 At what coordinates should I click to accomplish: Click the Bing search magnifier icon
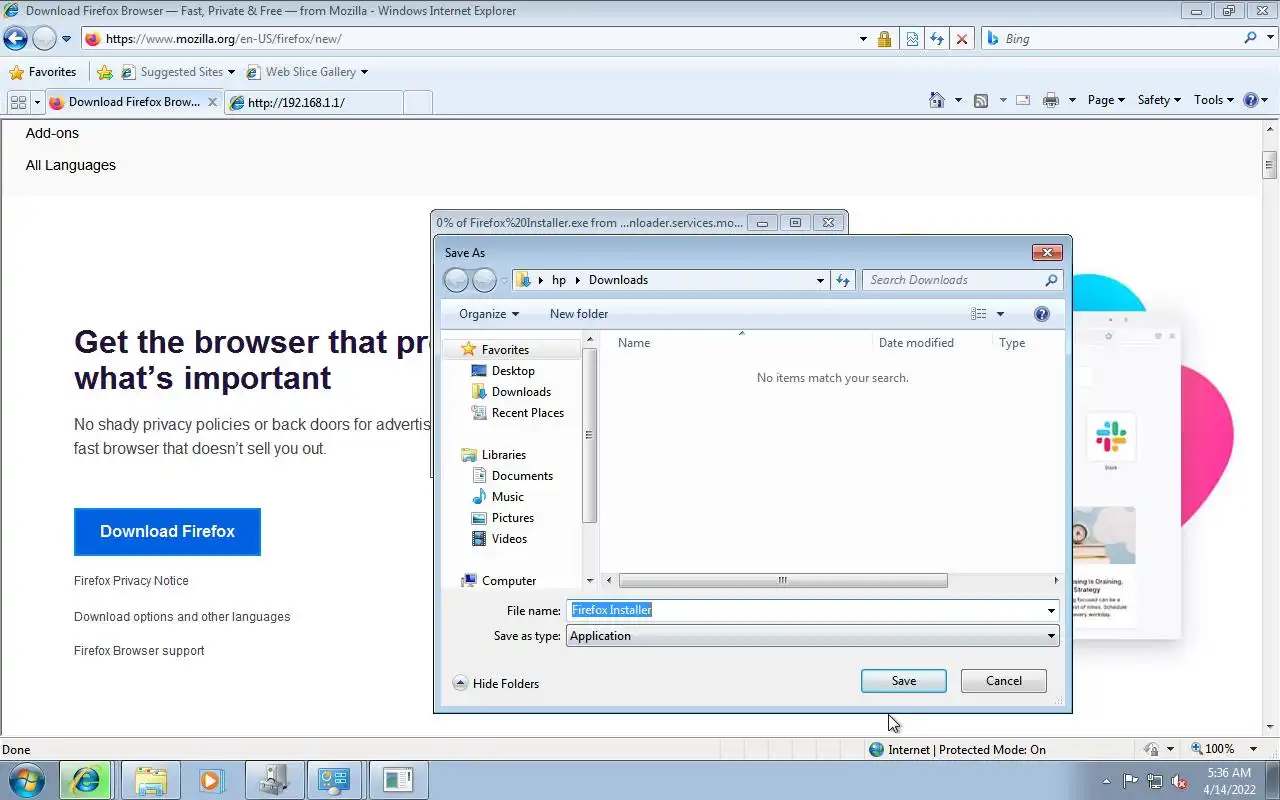pos(1250,38)
